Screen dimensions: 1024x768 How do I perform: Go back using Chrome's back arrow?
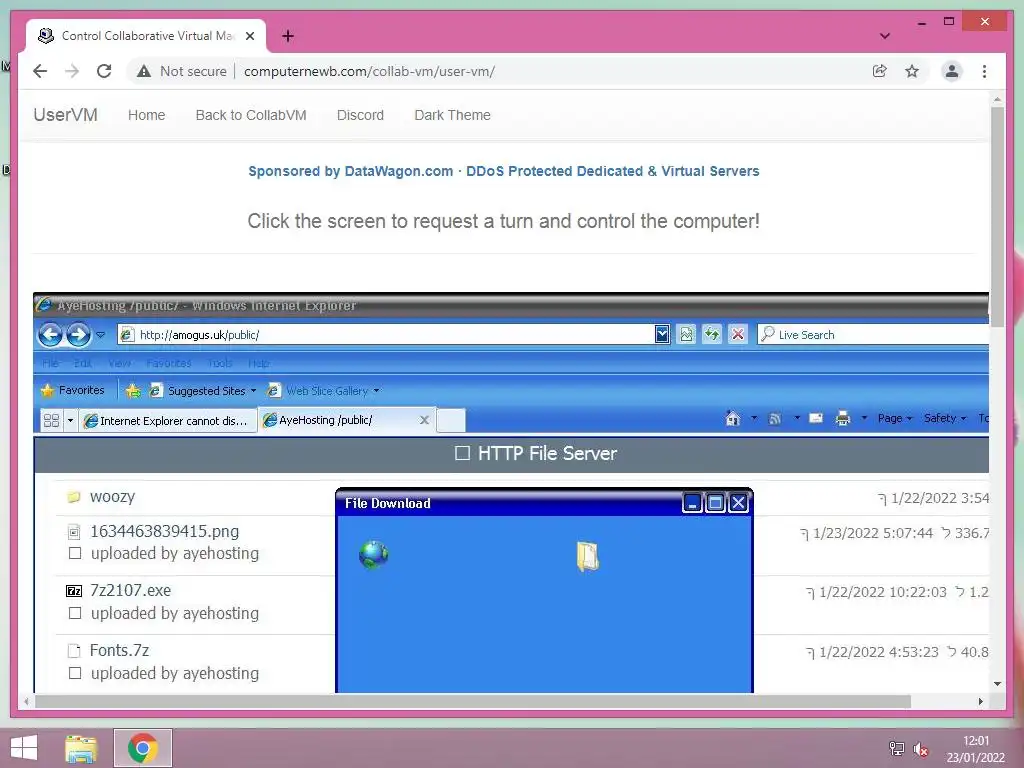tap(40, 71)
